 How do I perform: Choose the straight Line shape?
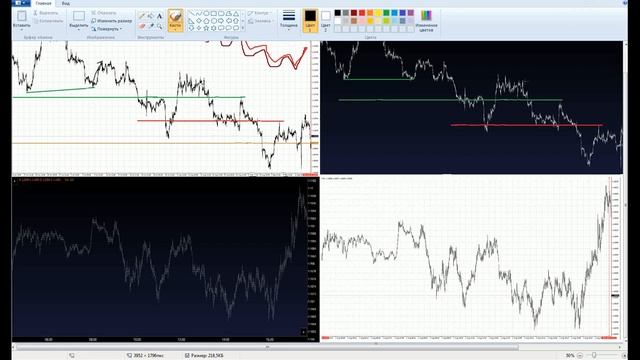191,13
